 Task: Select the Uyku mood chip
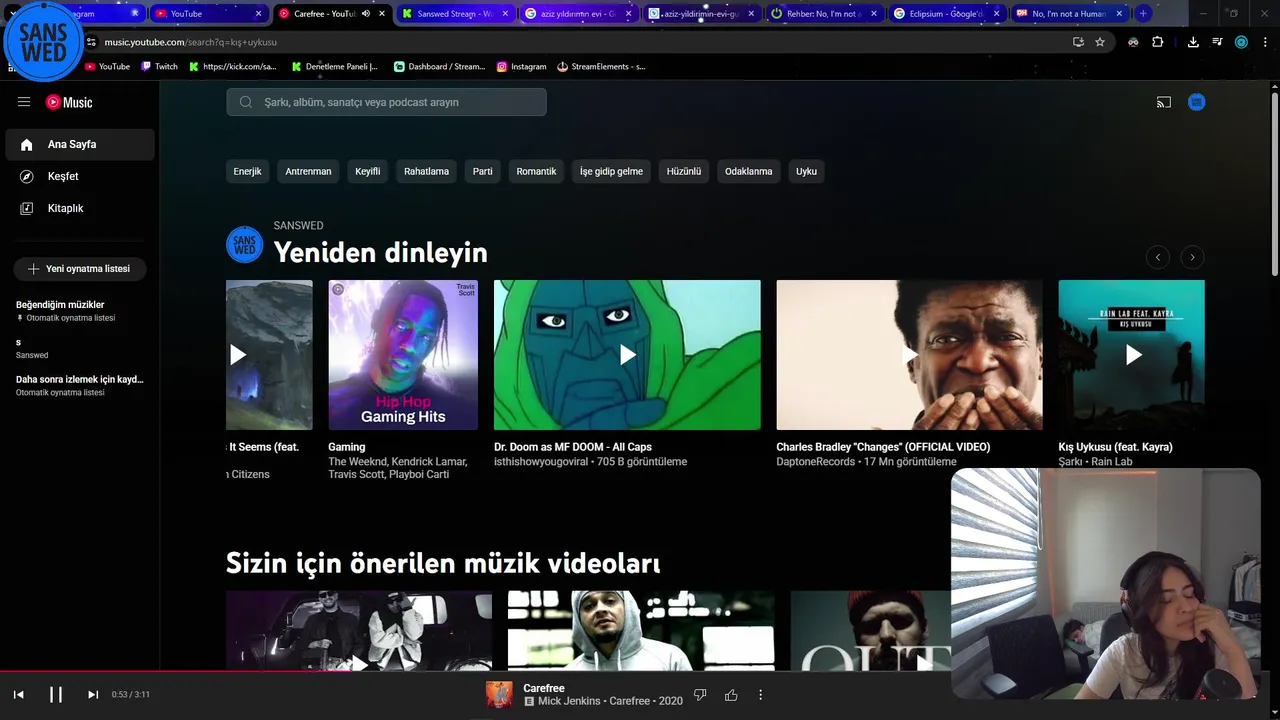coord(806,171)
